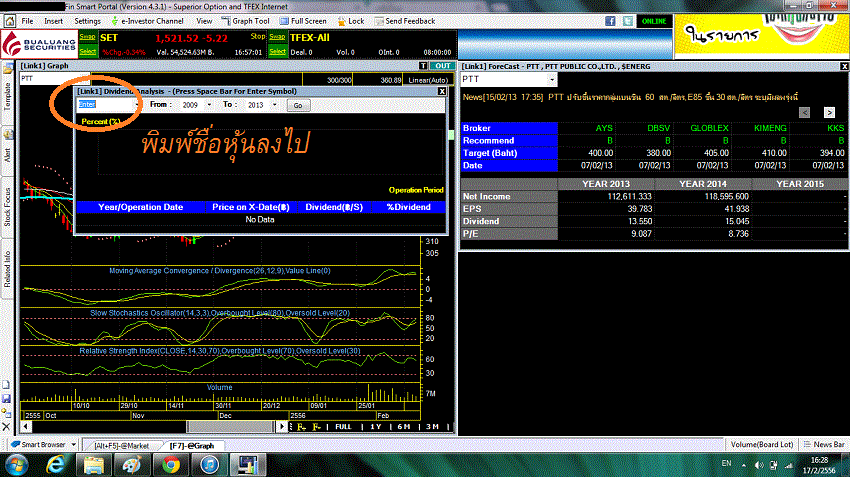Open the Facebook icon link
Screen dimensions: 850x477
610,21
